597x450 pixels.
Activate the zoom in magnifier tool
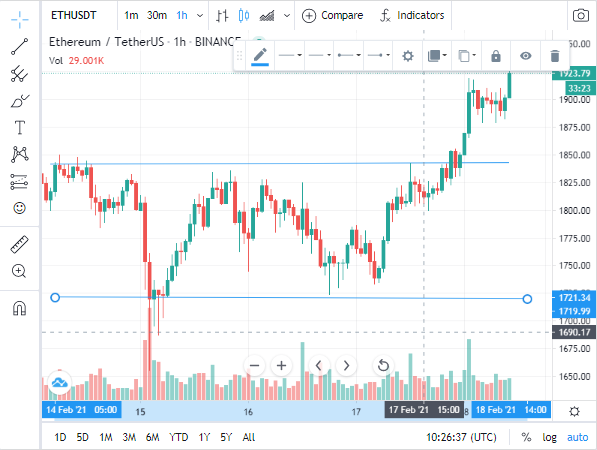19,271
